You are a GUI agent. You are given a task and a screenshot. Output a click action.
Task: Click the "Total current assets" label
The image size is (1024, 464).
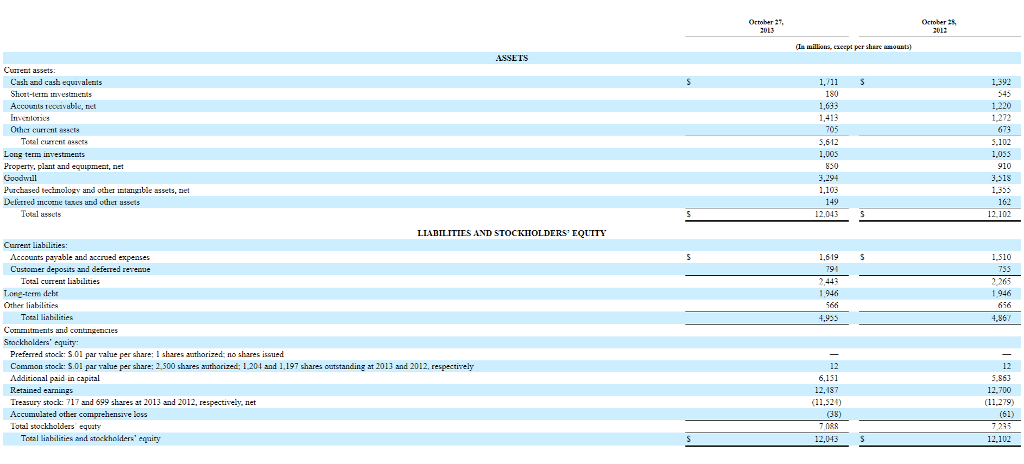pos(54,141)
